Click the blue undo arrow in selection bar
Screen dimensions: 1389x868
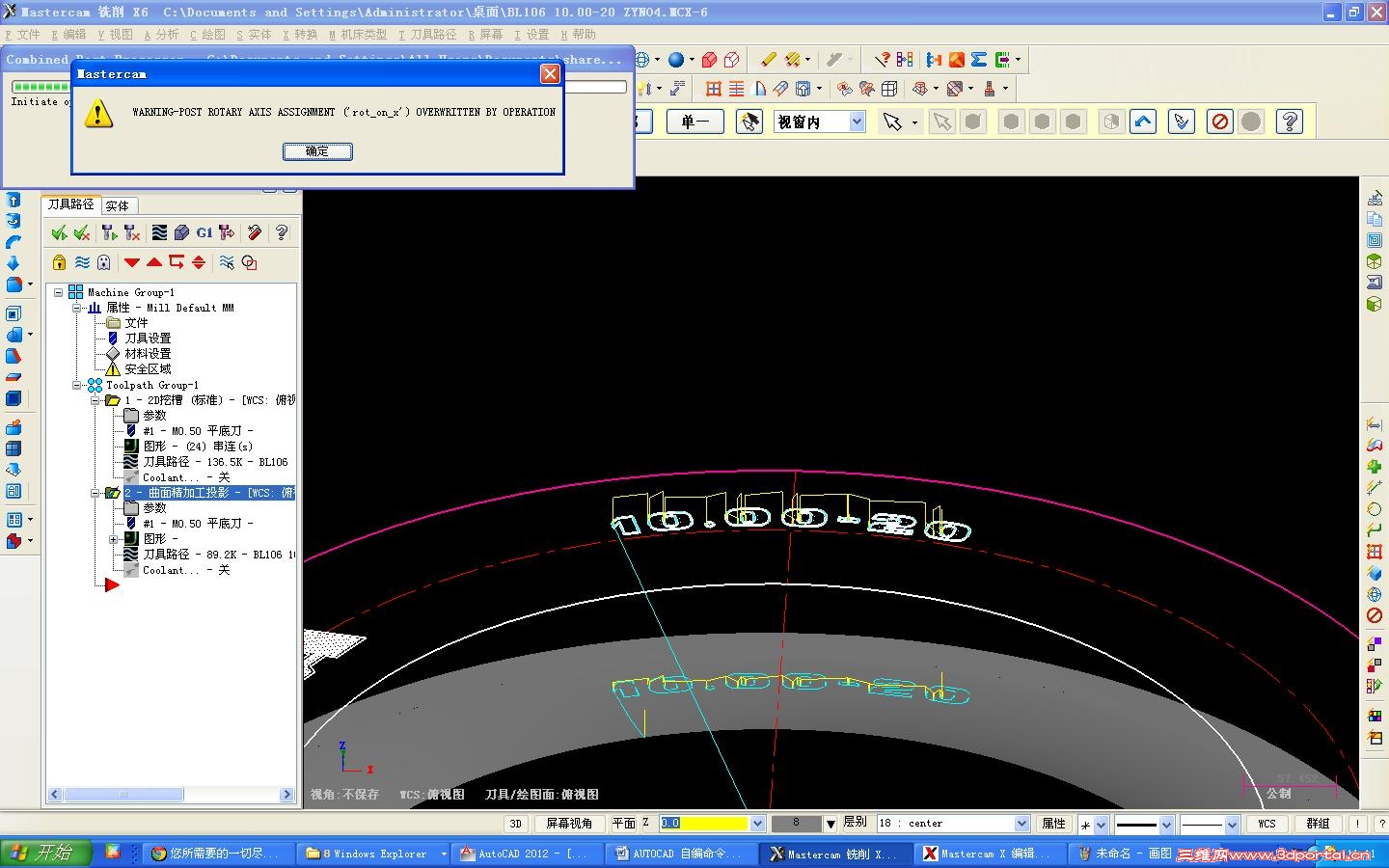pos(1143,122)
